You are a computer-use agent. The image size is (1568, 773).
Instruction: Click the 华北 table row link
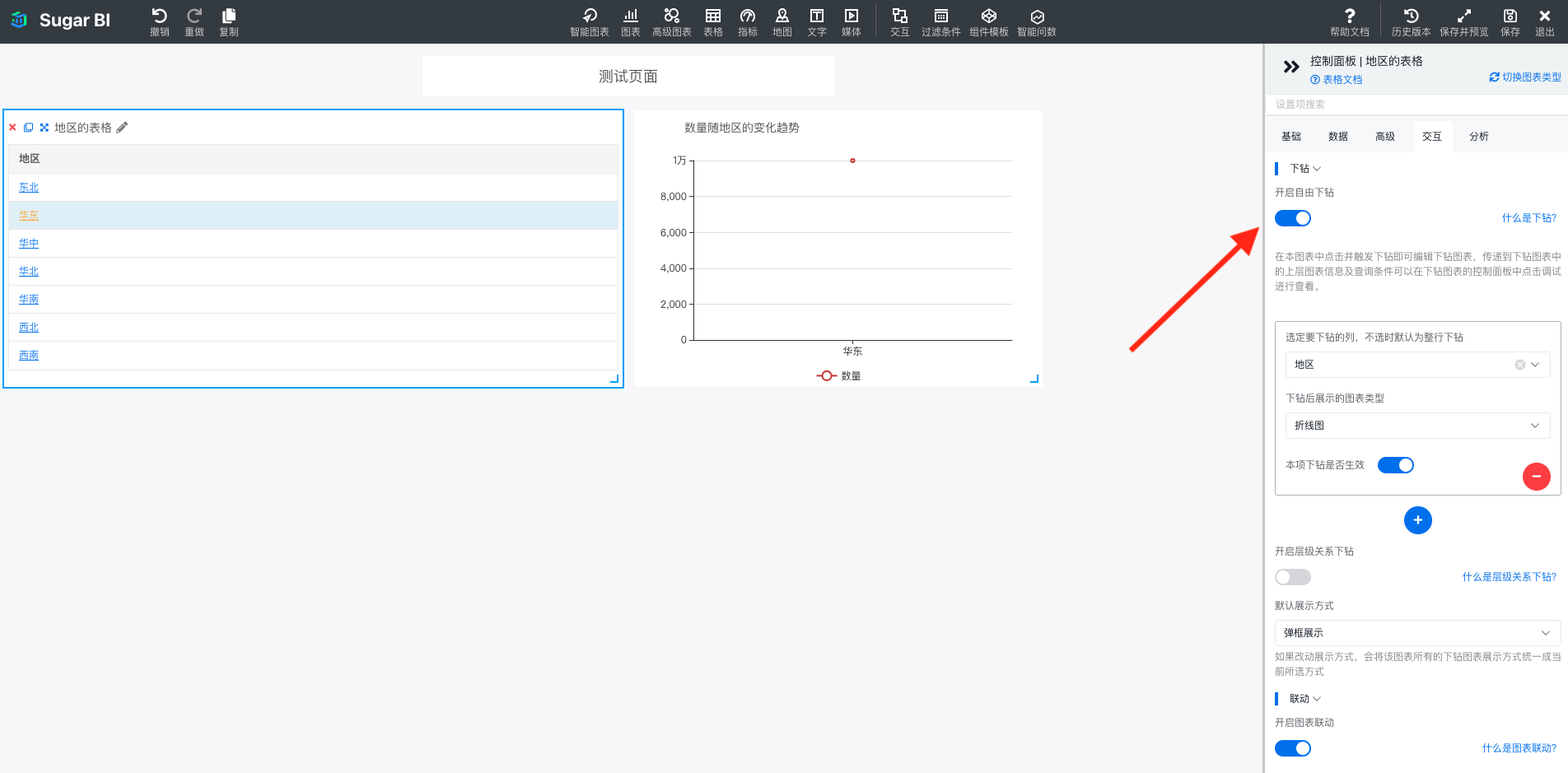(29, 272)
